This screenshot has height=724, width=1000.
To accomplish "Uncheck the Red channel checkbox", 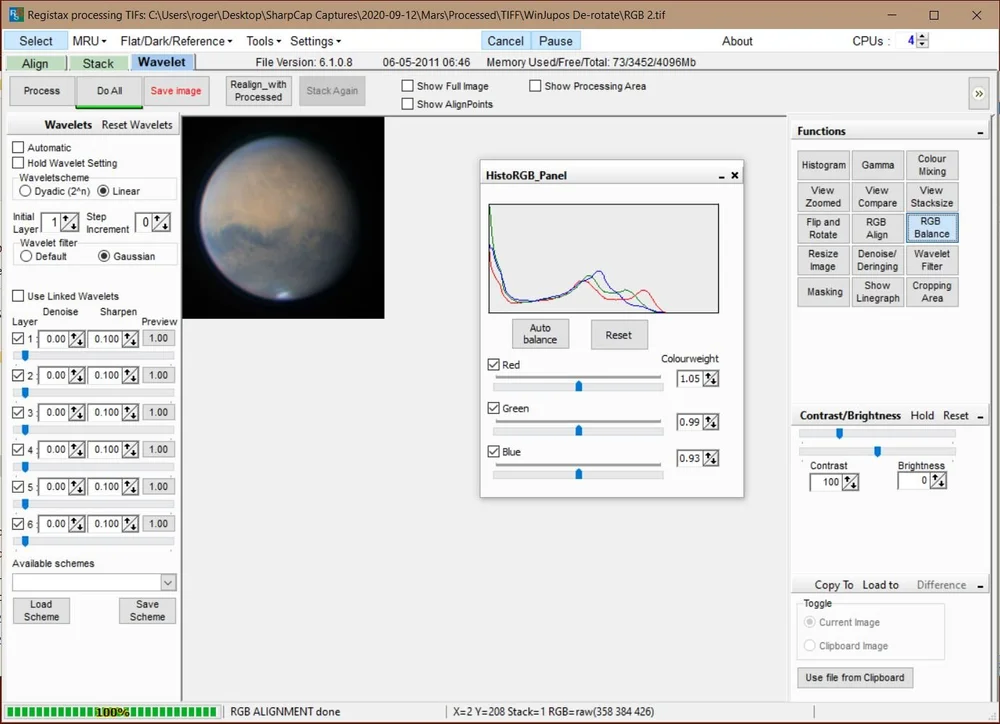I will coord(493,365).
